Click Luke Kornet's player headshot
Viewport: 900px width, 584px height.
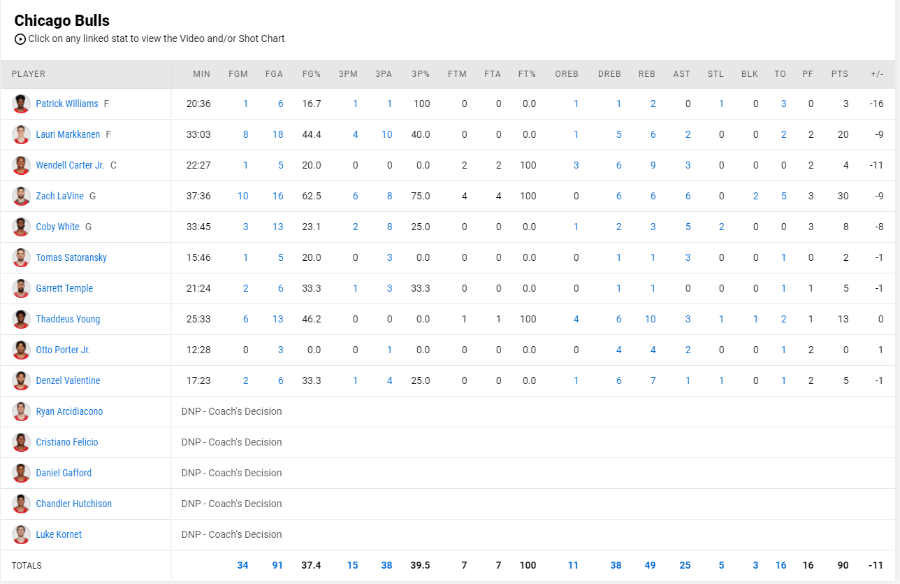[21, 534]
